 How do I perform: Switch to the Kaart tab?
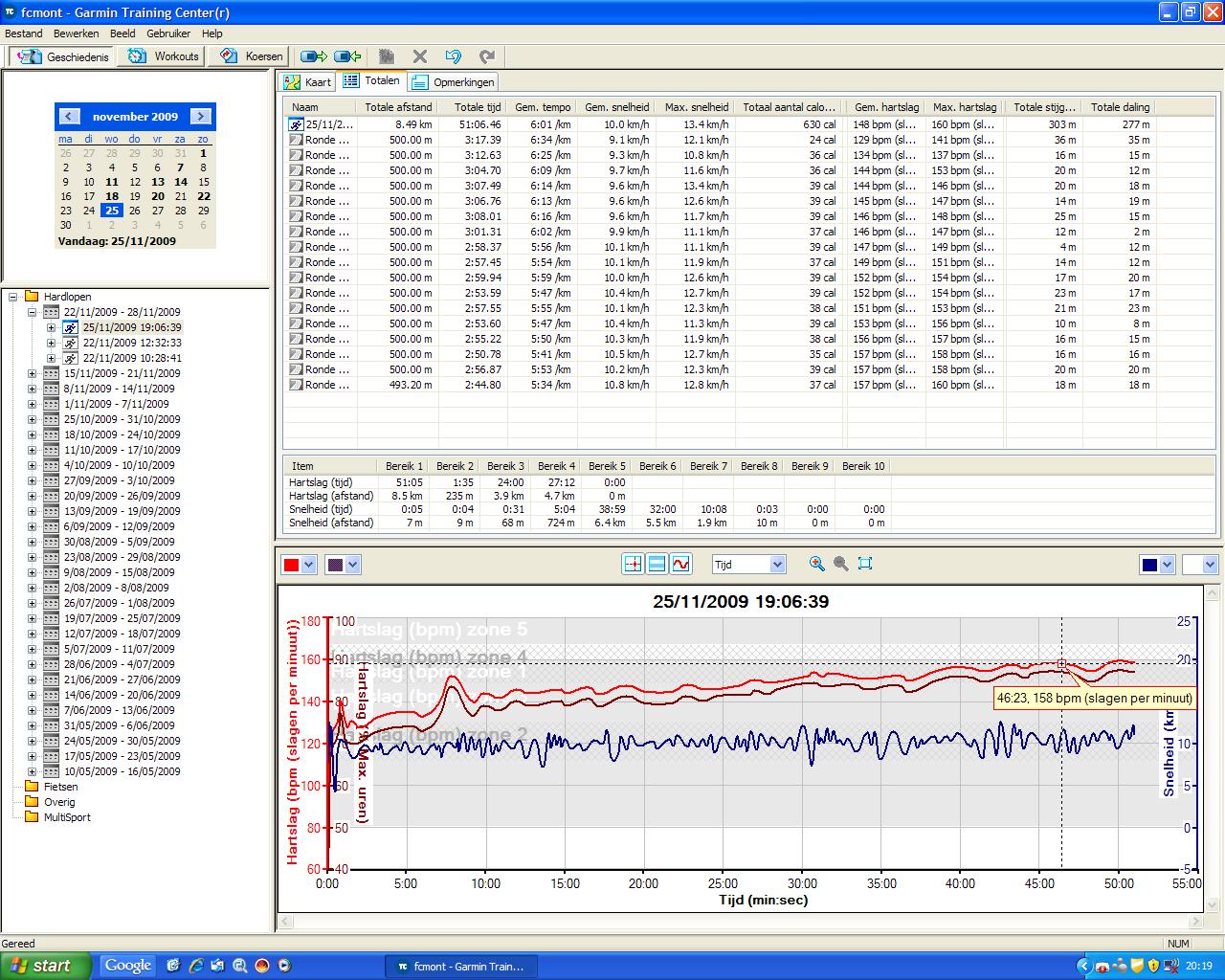pyautogui.click(x=307, y=82)
